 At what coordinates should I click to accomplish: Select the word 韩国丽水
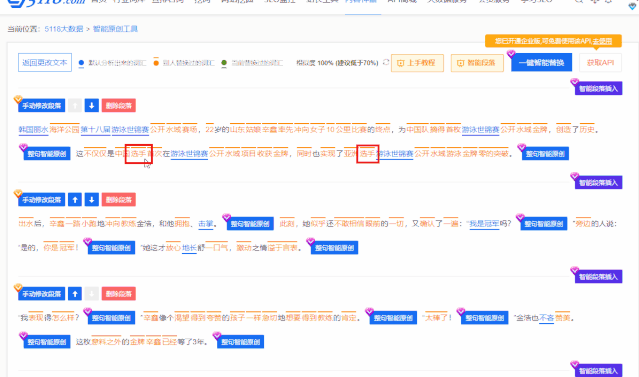click(x=33, y=130)
